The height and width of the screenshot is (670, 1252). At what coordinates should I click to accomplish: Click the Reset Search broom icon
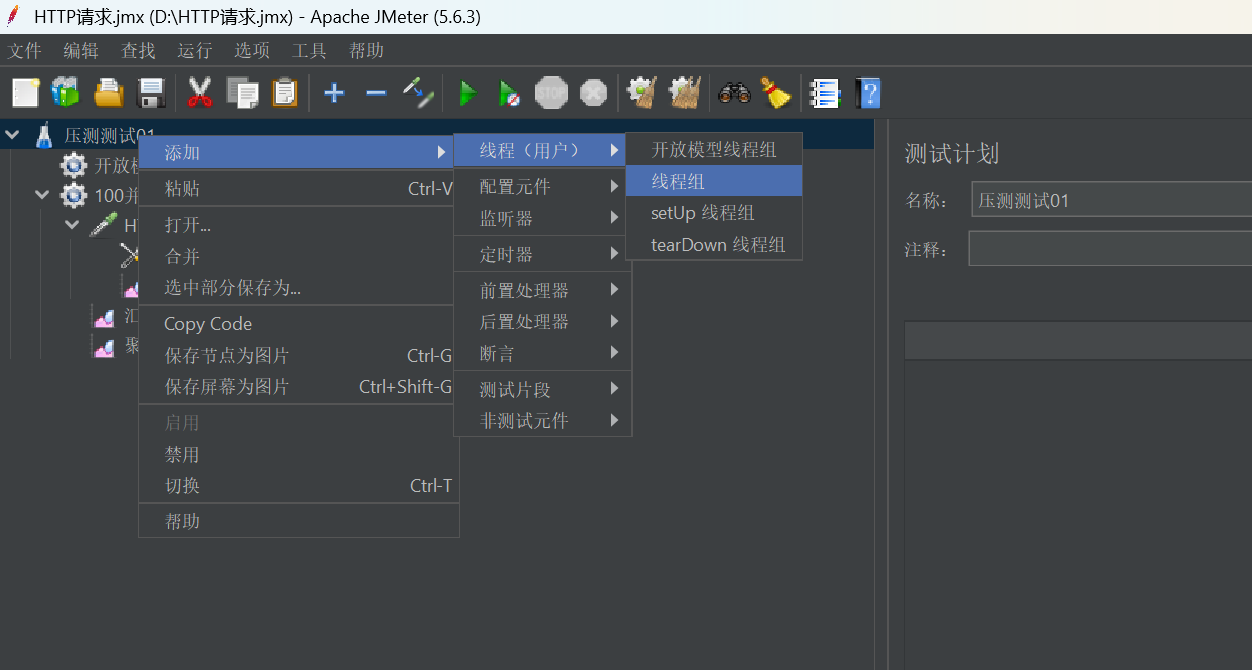[775, 93]
